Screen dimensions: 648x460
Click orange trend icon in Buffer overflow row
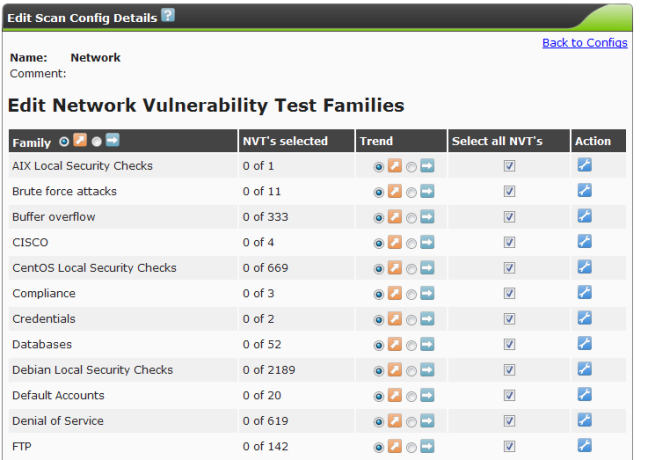(394, 217)
